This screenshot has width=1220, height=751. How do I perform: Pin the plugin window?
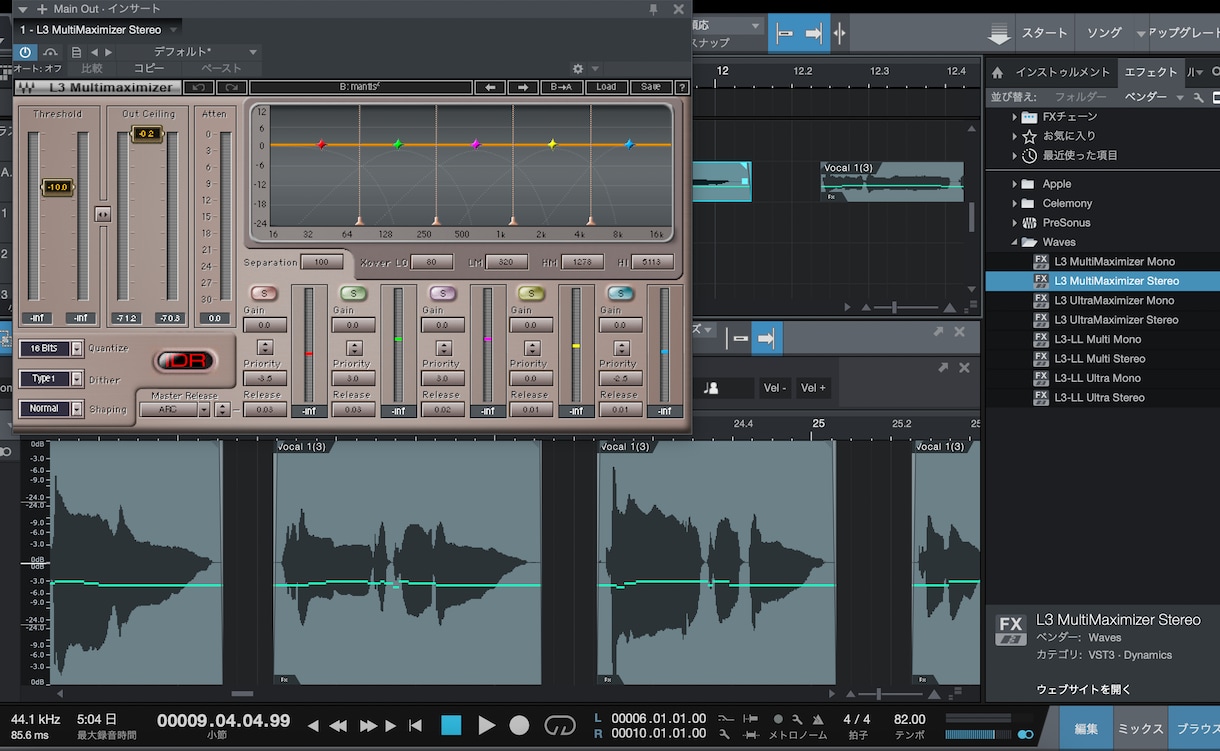pyautogui.click(x=654, y=9)
